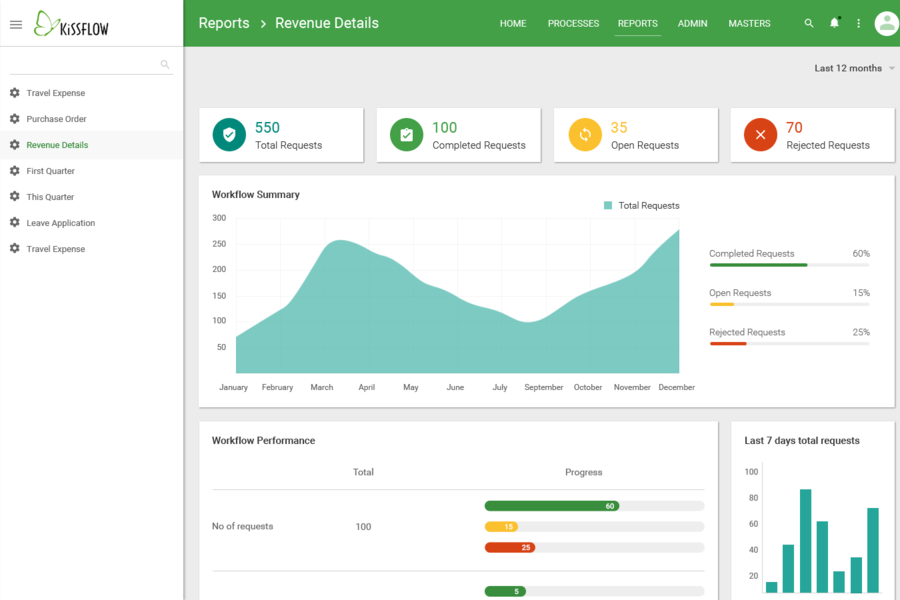Click gear icon beside Purchase Order
The width and height of the screenshot is (900, 600).
point(15,119)
